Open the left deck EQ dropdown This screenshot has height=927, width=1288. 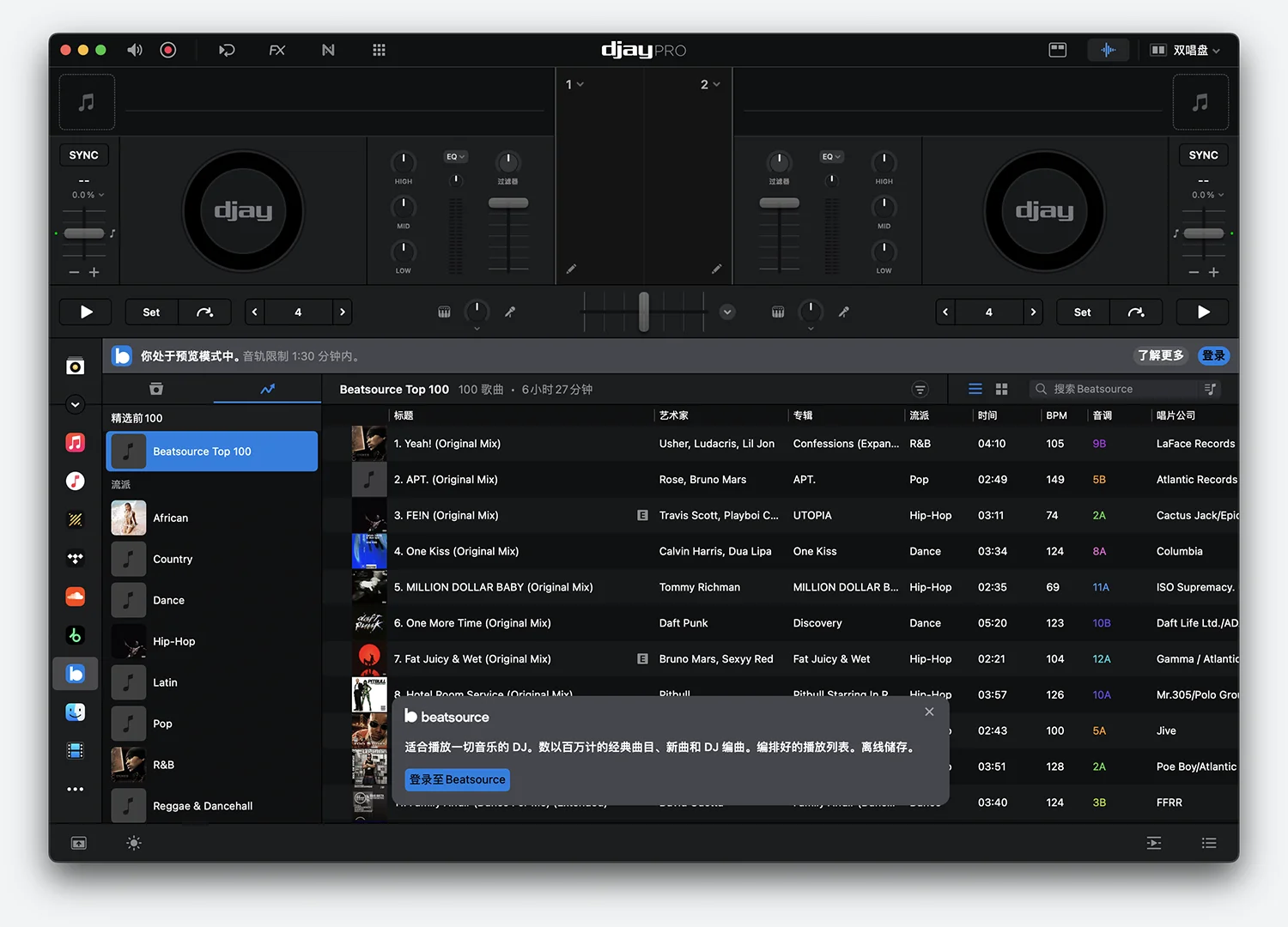coord(455,156)
